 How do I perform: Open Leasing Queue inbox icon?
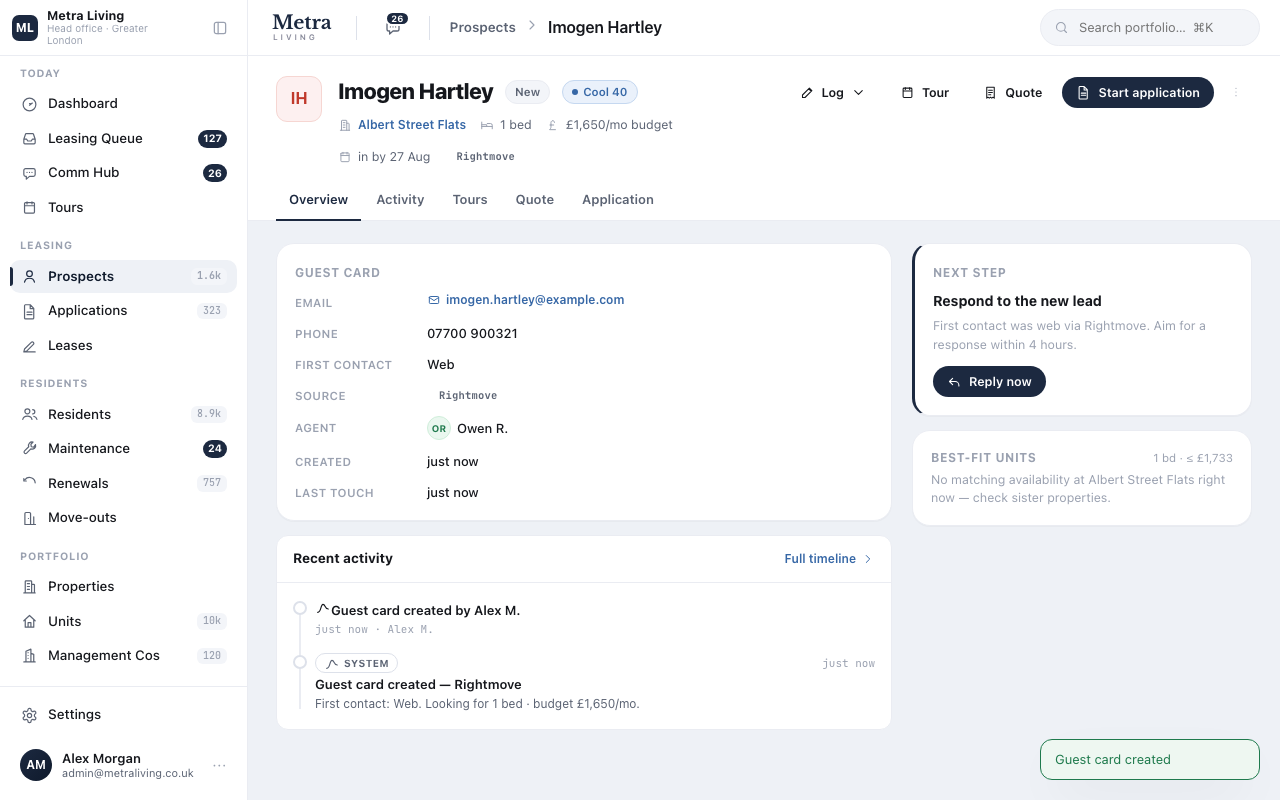tap(30, 139)
